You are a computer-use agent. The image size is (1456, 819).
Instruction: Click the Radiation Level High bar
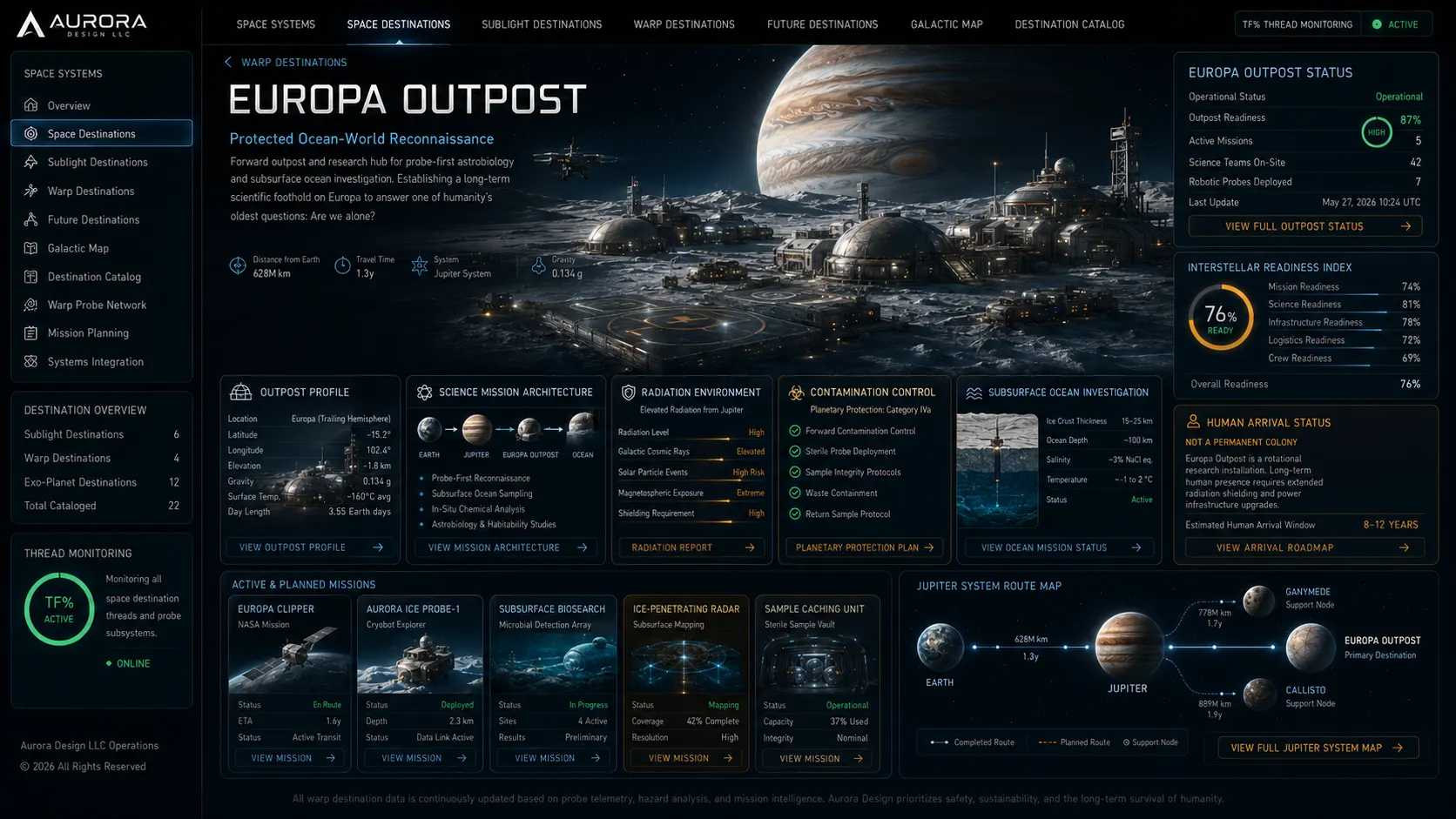(691, 440)
